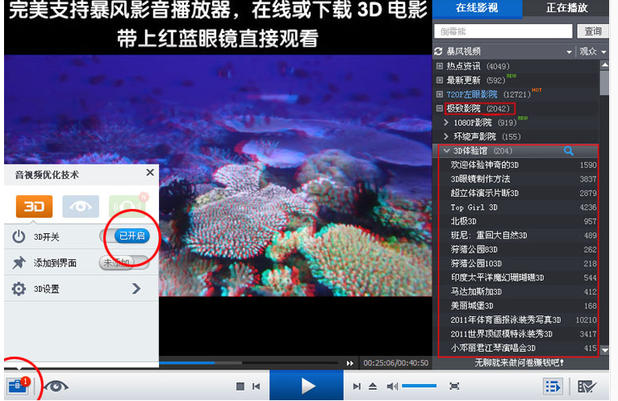Expand the 最新更新 category
The height and width of the screenshot is (401, 618).
click(439, 80)
